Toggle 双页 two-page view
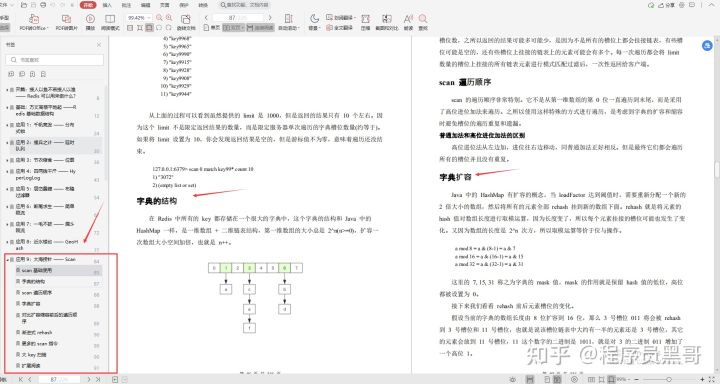The image size is (720, 384). tap(234, 28)
